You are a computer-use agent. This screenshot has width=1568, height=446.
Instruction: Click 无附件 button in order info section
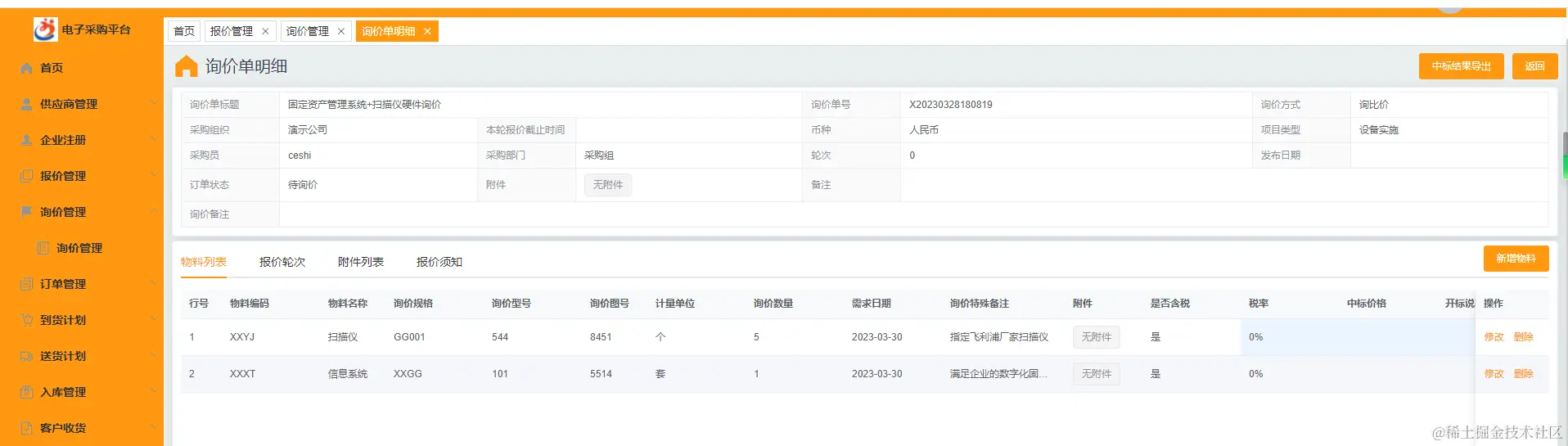click(x=607, y=185)
